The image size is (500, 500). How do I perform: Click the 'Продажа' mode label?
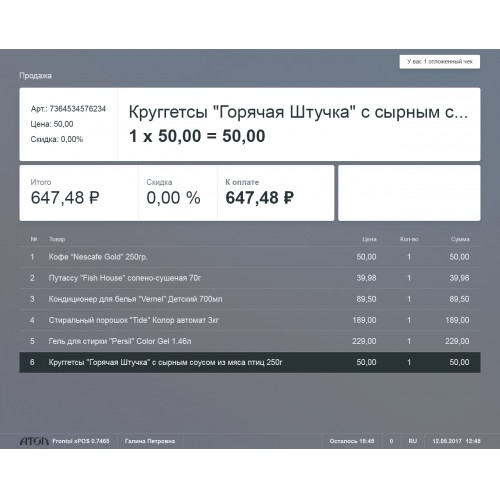point(35,76)
